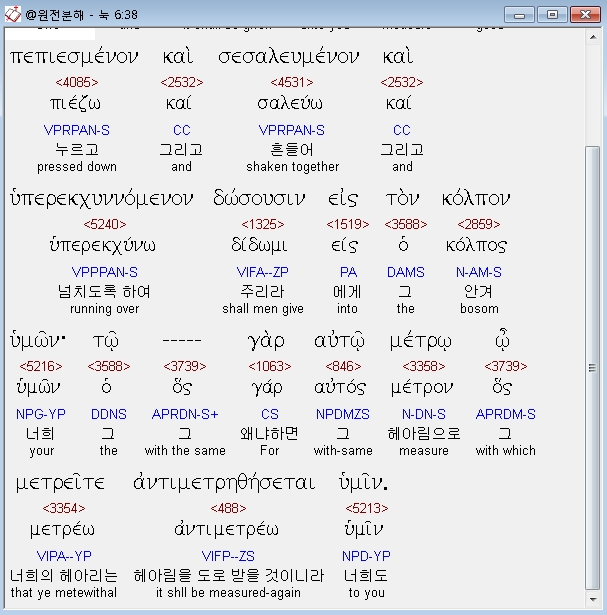Click Strong's number <1063>
The height and width of the screenshot is (615, 607).
click(x=270, y=366)
